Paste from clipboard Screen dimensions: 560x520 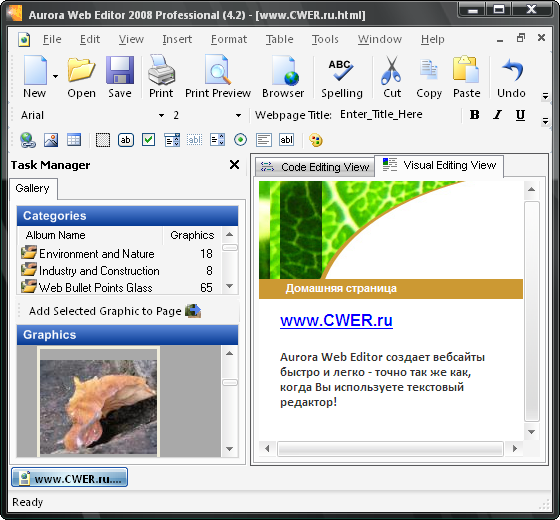click(x=466, y=76)
